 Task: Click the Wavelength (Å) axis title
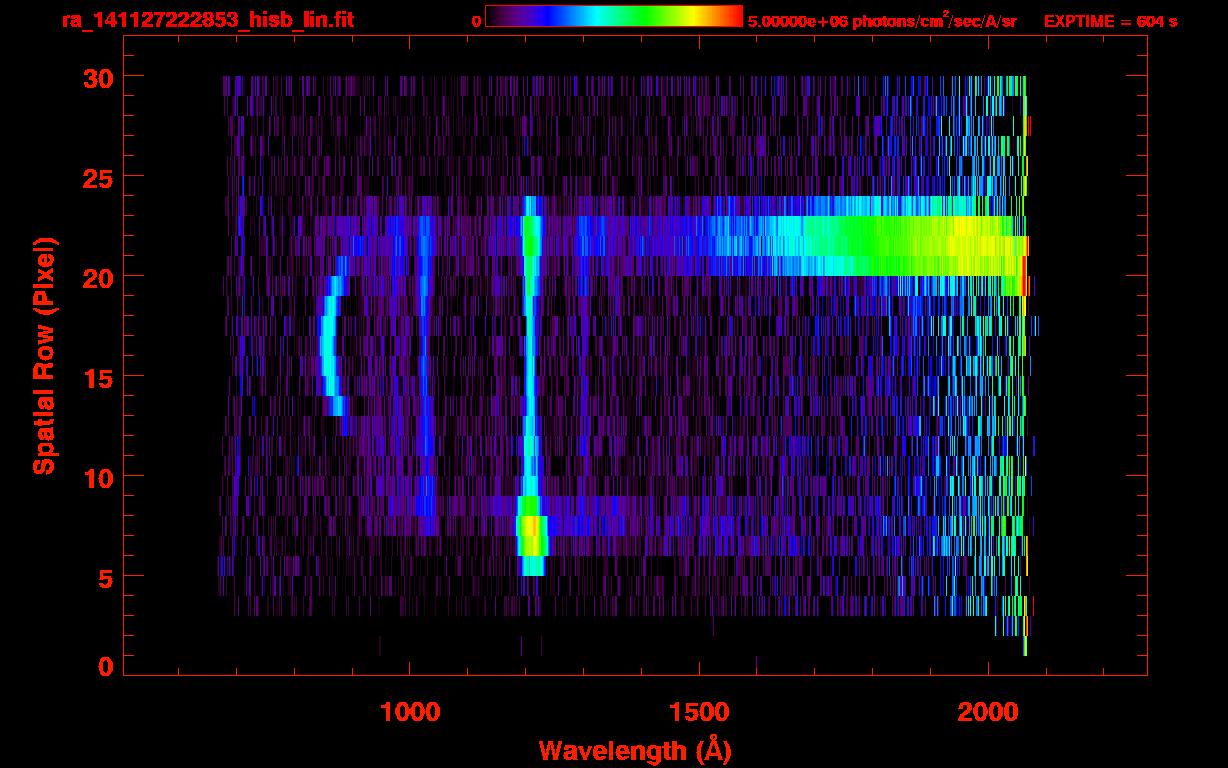(636, 750)
